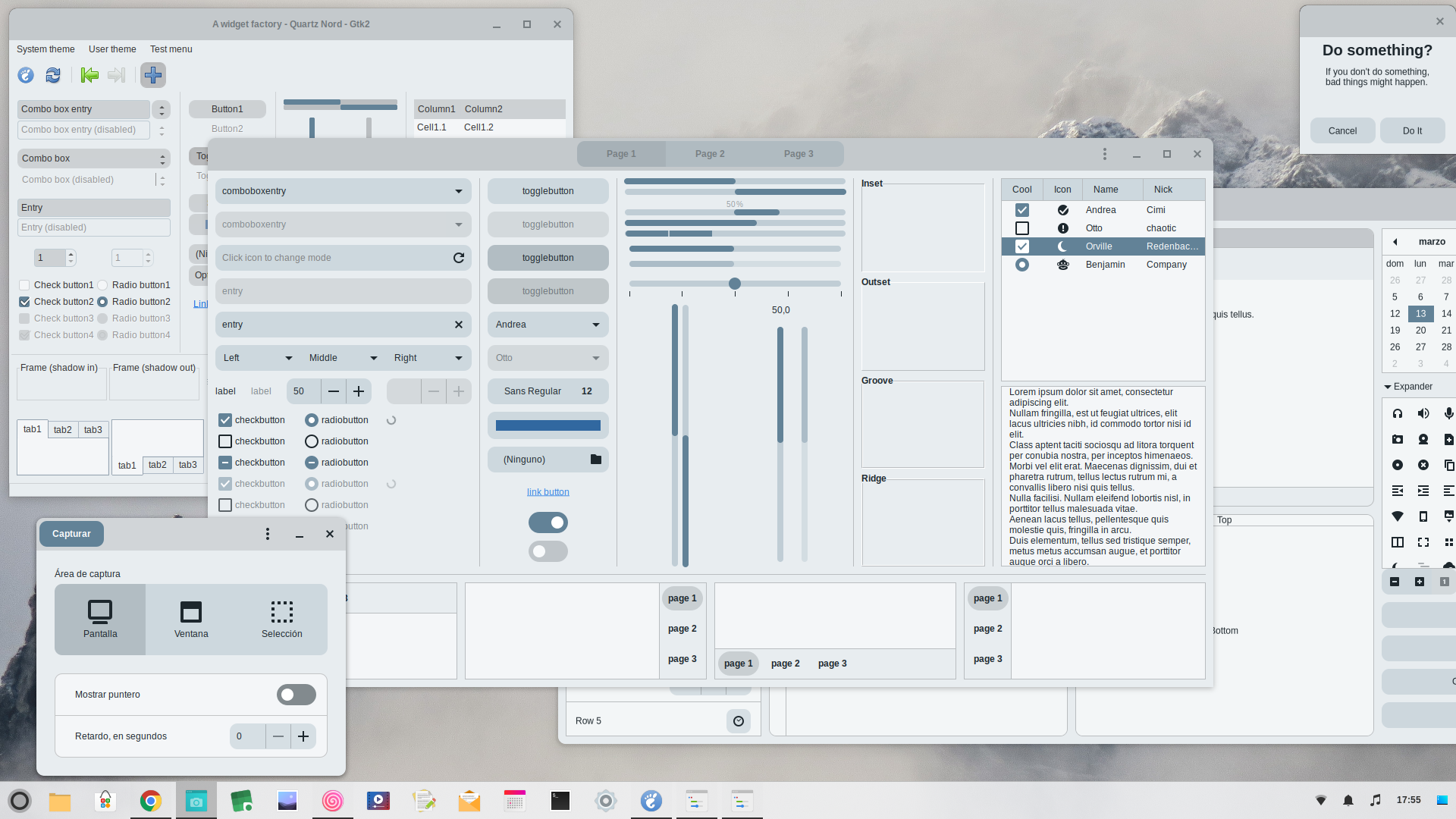
Task: Click the headphones icon under Expander
Action: 1398,413
